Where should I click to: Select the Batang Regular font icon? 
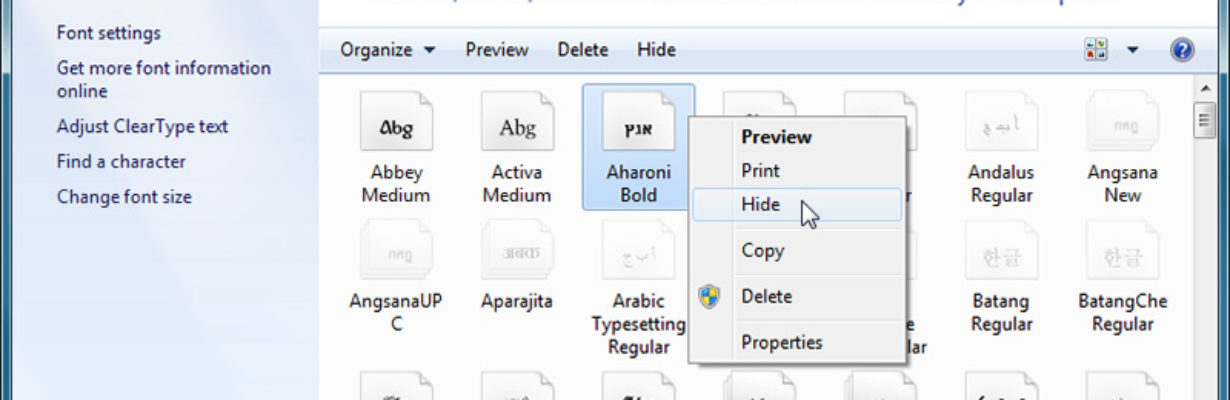tap(1002, 252)
